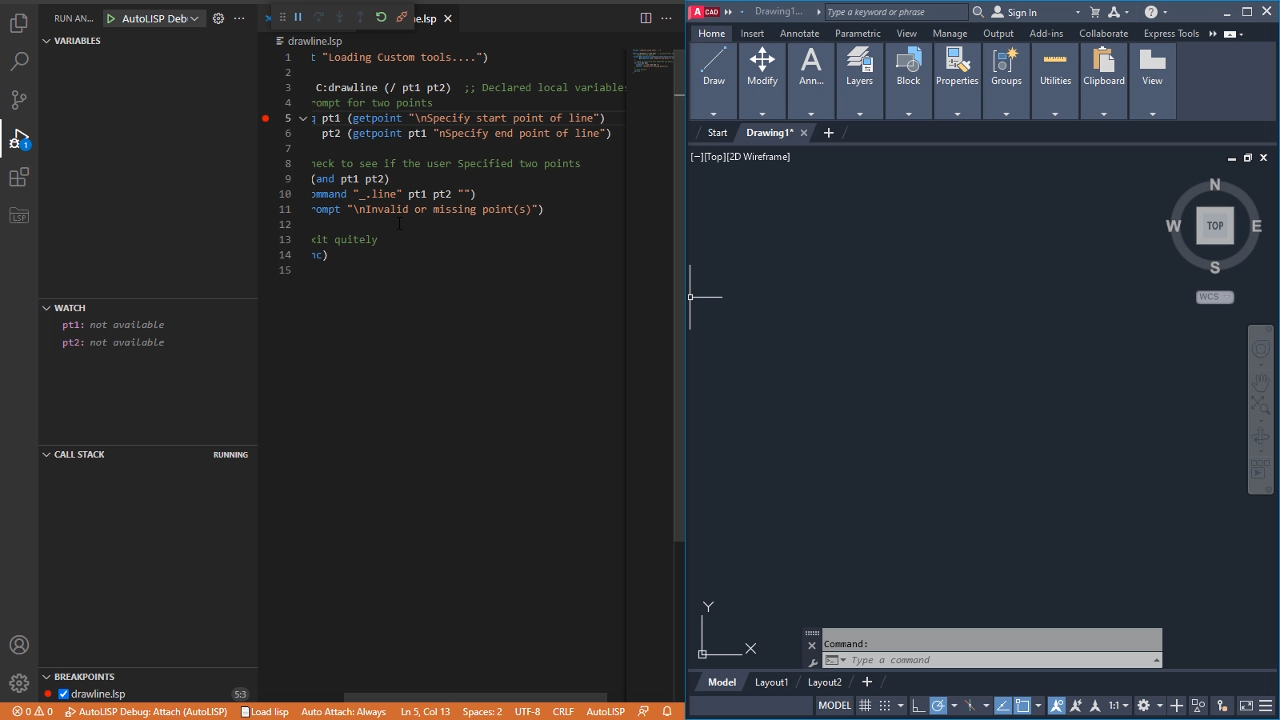The height and width of the screenshot is (720, 1280).
Task: Switch to the Insert ribbon tab
Action: point(752,33)
